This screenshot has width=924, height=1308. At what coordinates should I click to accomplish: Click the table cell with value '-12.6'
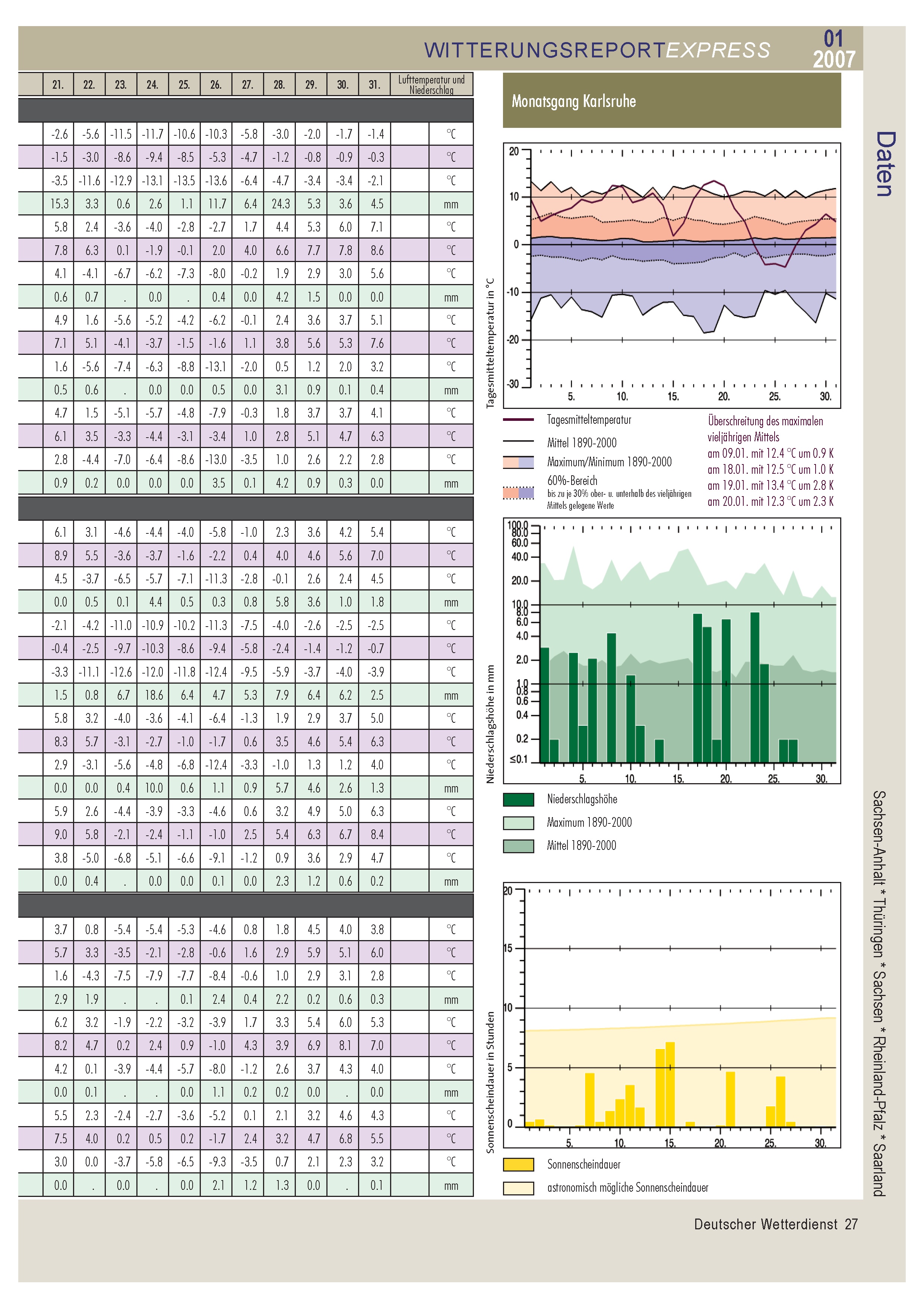(x=122, y=672)
